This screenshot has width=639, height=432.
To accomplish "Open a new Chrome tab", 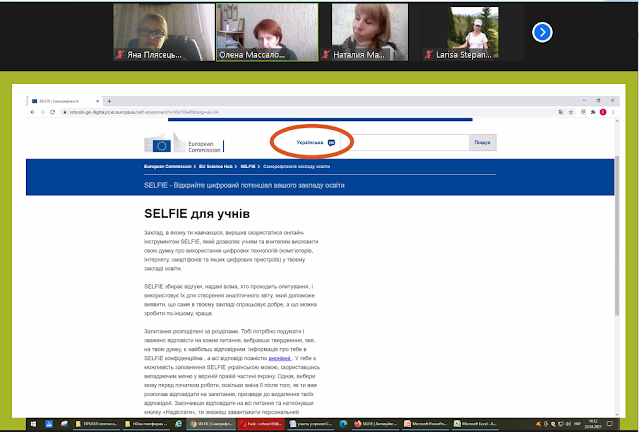I will click(109, 101).
